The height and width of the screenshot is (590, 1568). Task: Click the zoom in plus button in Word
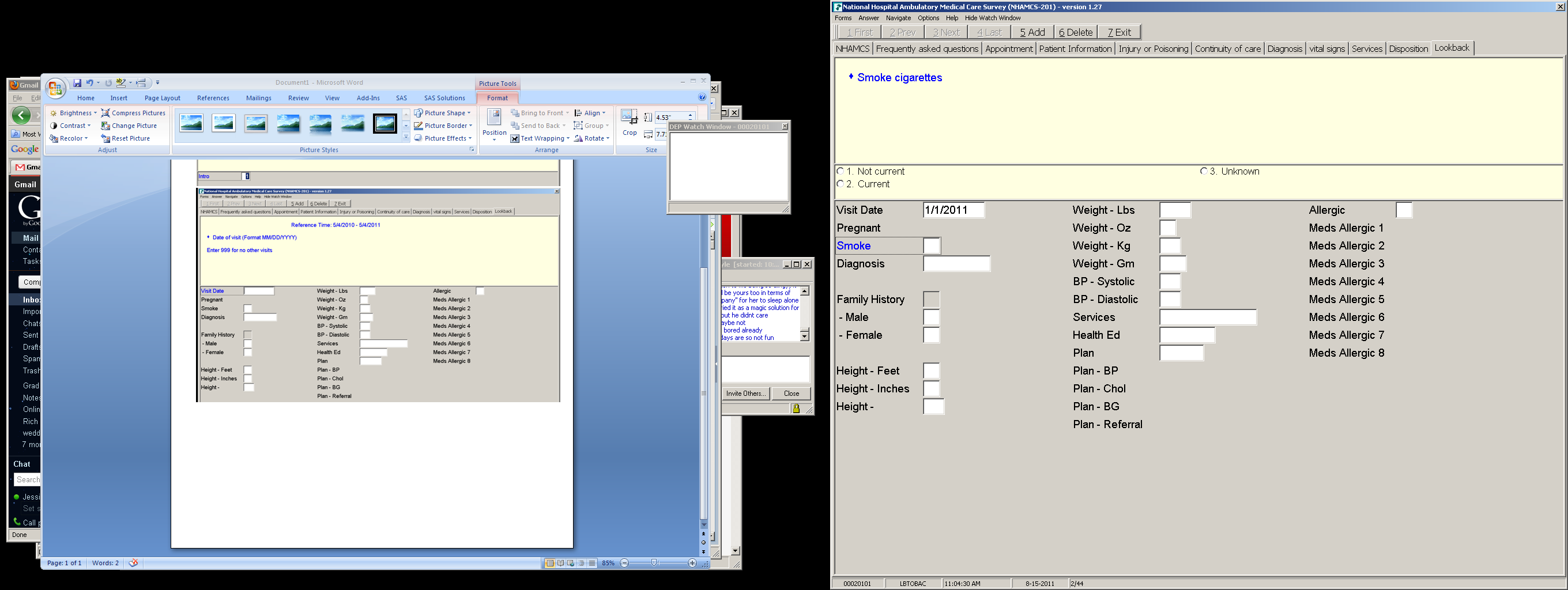click(692, 563)
